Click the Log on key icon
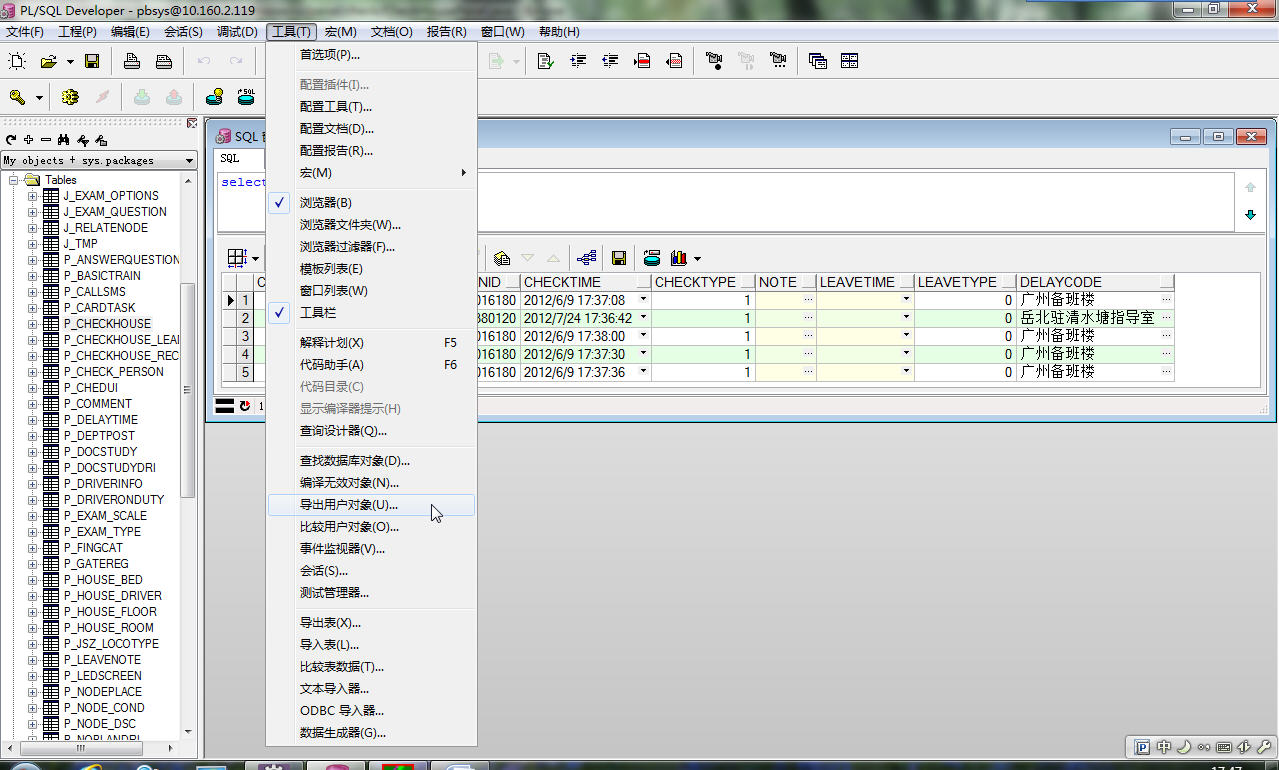The height and width of the screenshot is (770, 1279). point(17,97)
